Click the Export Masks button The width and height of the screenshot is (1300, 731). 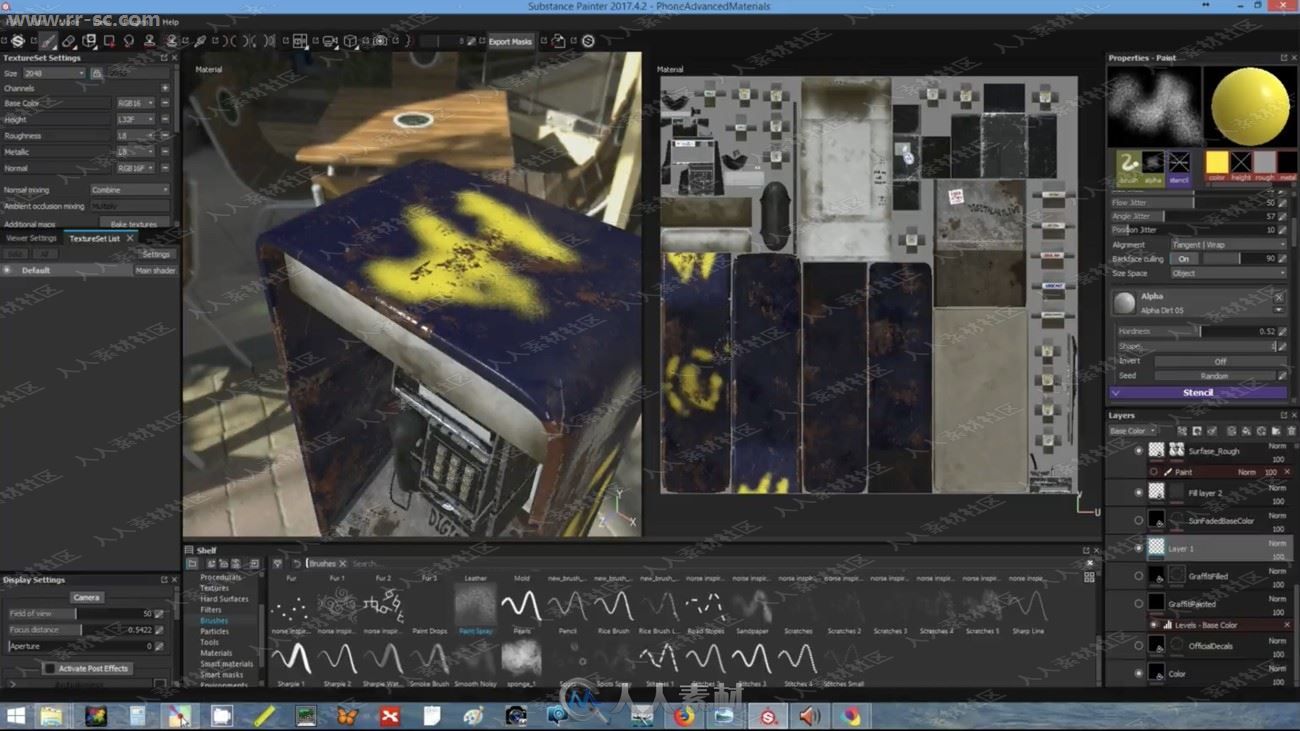click(510, 41)
